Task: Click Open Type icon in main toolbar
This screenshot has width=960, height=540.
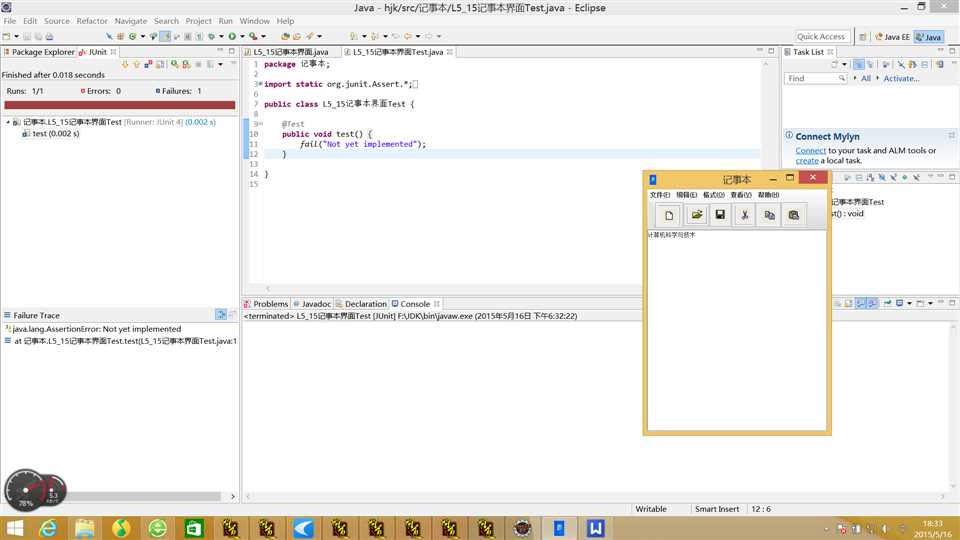Action: [x=285, y=36]
